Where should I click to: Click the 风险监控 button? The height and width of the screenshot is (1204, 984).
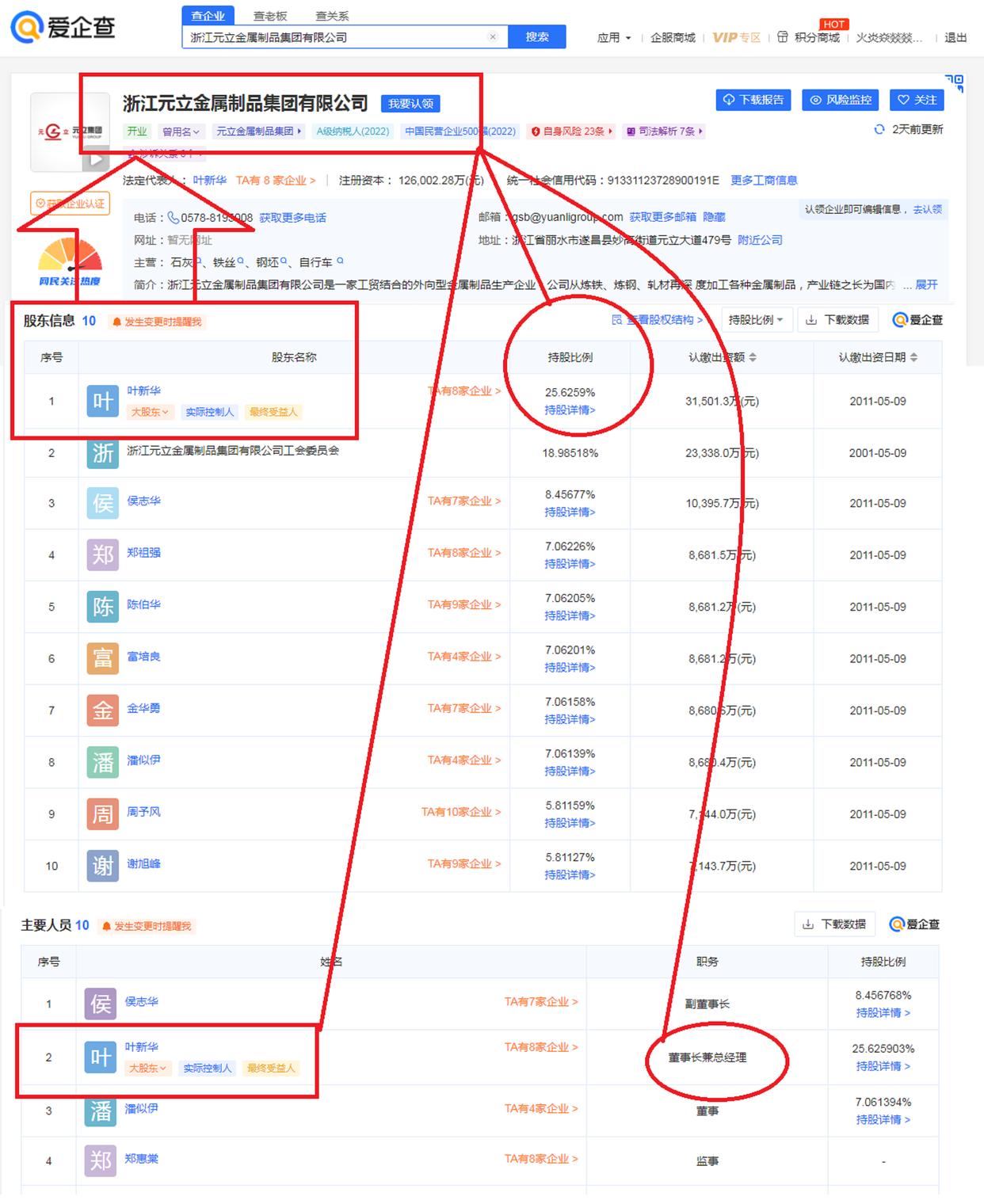[841, 100]
